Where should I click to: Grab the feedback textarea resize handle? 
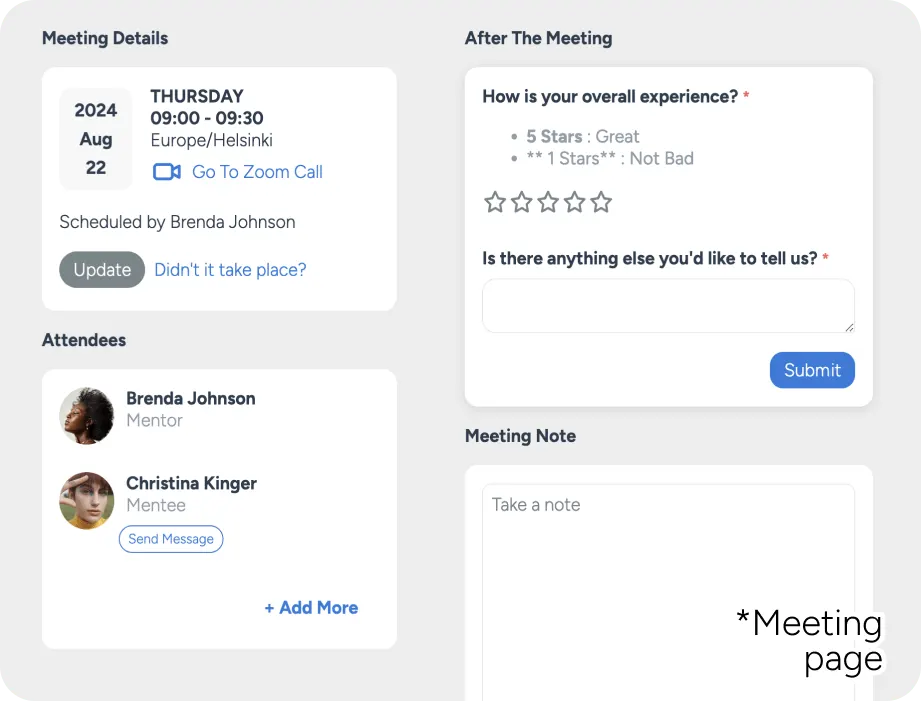[849, 328]
